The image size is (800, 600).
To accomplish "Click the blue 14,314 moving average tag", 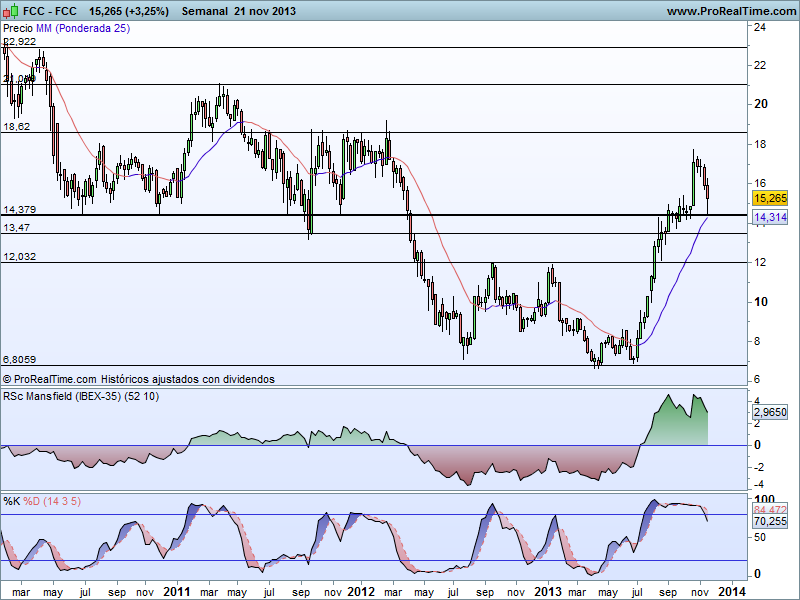I will click(x=768, y=217).
